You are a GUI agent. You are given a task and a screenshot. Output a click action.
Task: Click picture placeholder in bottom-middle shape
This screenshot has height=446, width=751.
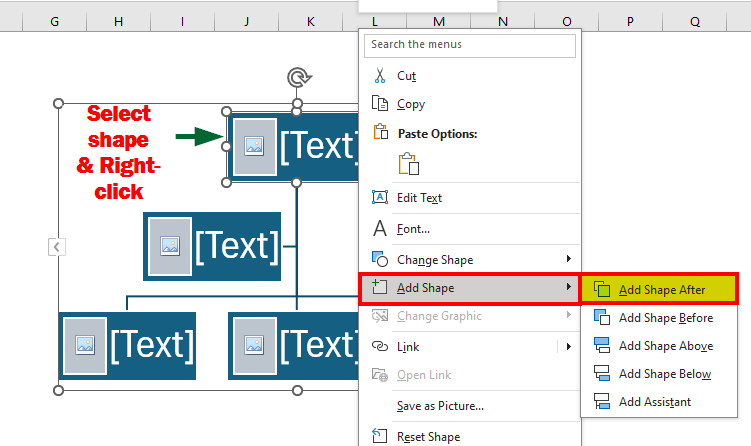pos(254,345)
